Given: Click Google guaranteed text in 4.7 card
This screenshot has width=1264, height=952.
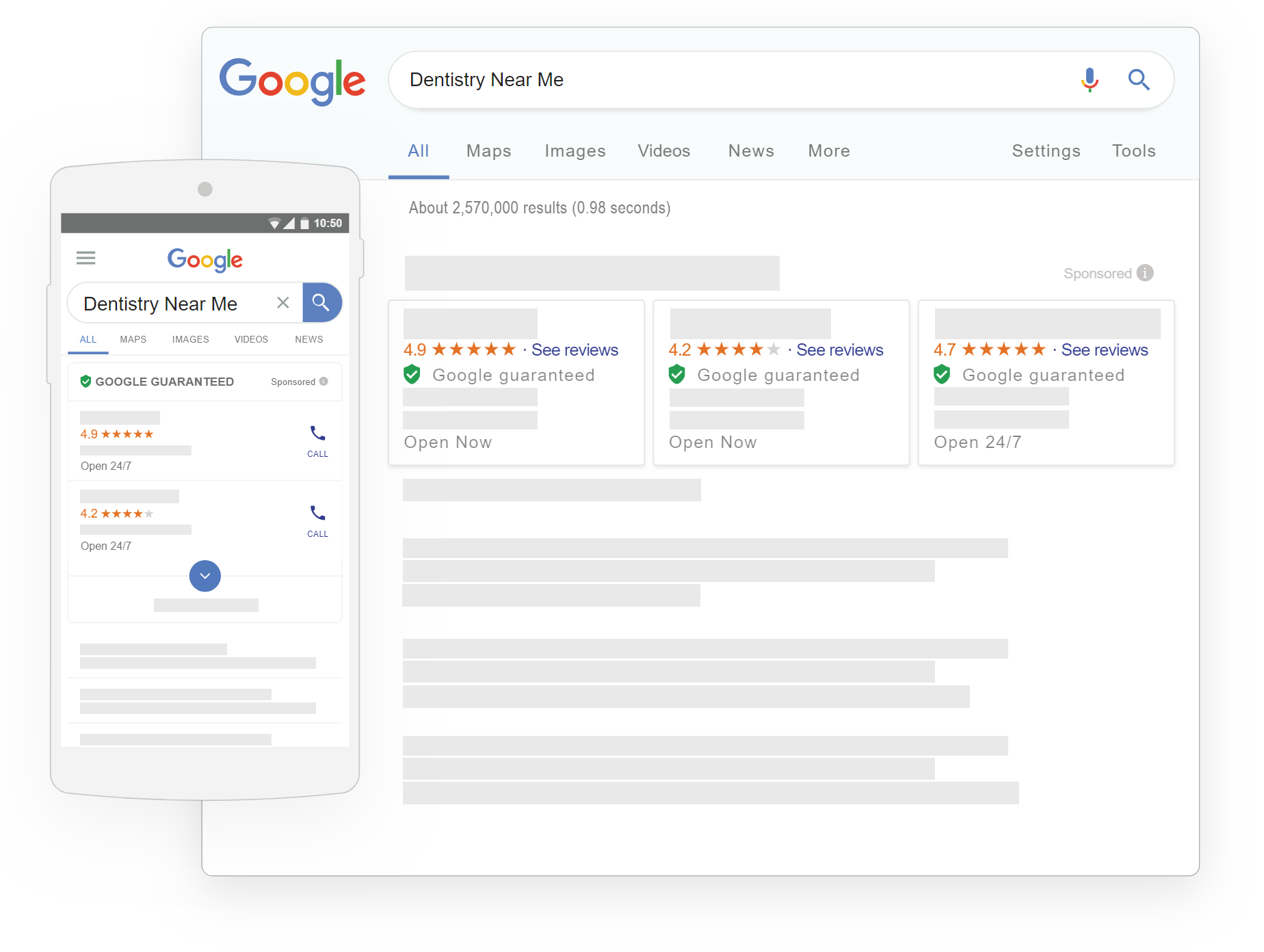Looking at the screenshot, I should click(1043, 375).
